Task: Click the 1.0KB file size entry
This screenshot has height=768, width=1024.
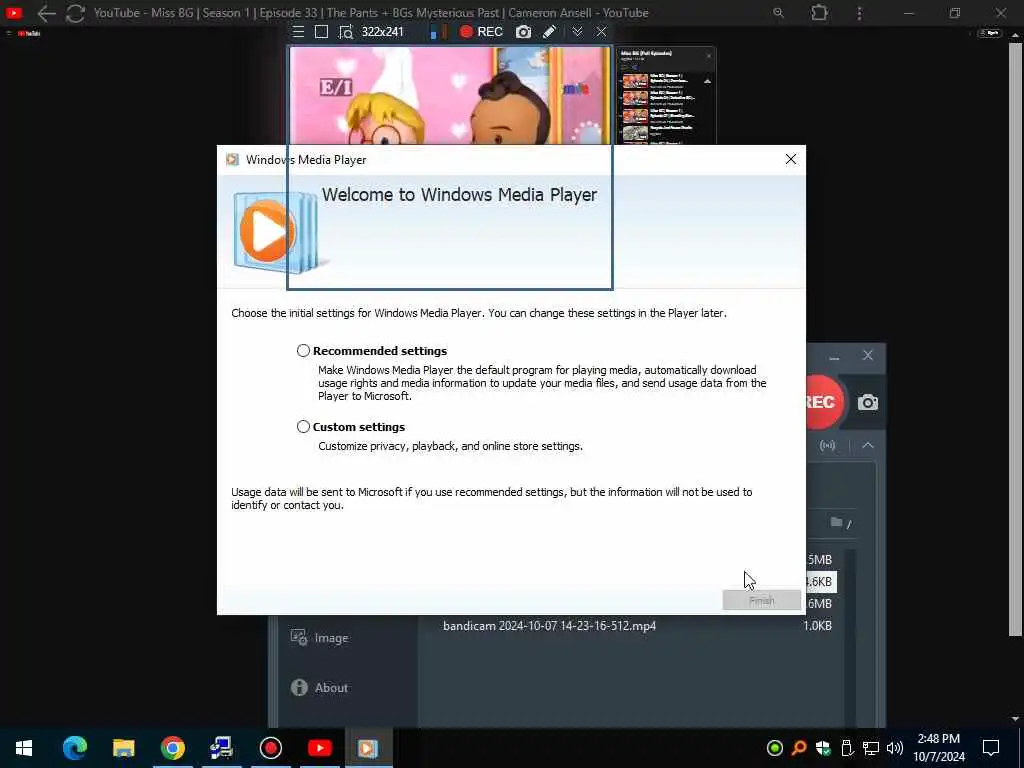Action: [x=818, y=626]
